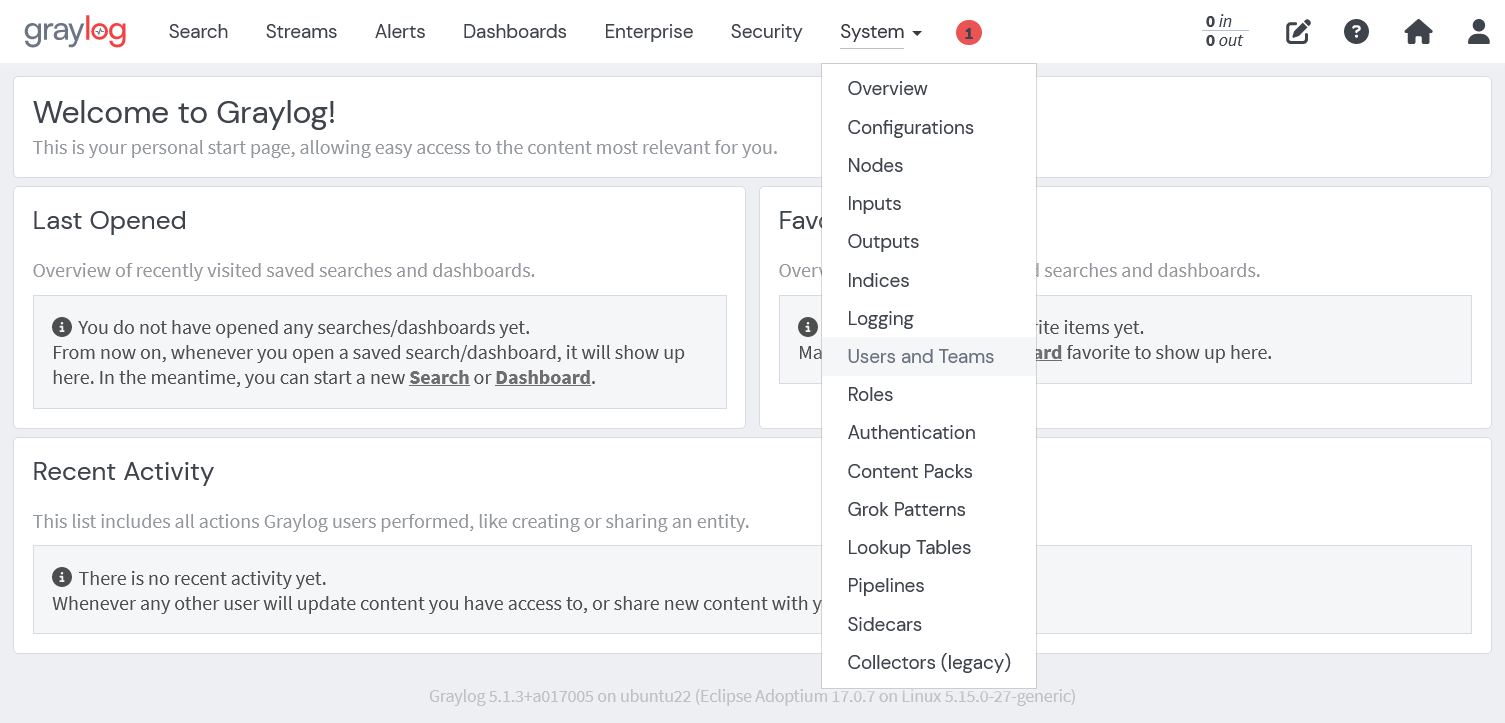Open the Security section
This screenshot has height=723, width=1505.
pyautogui.click(x=766, y=32)
